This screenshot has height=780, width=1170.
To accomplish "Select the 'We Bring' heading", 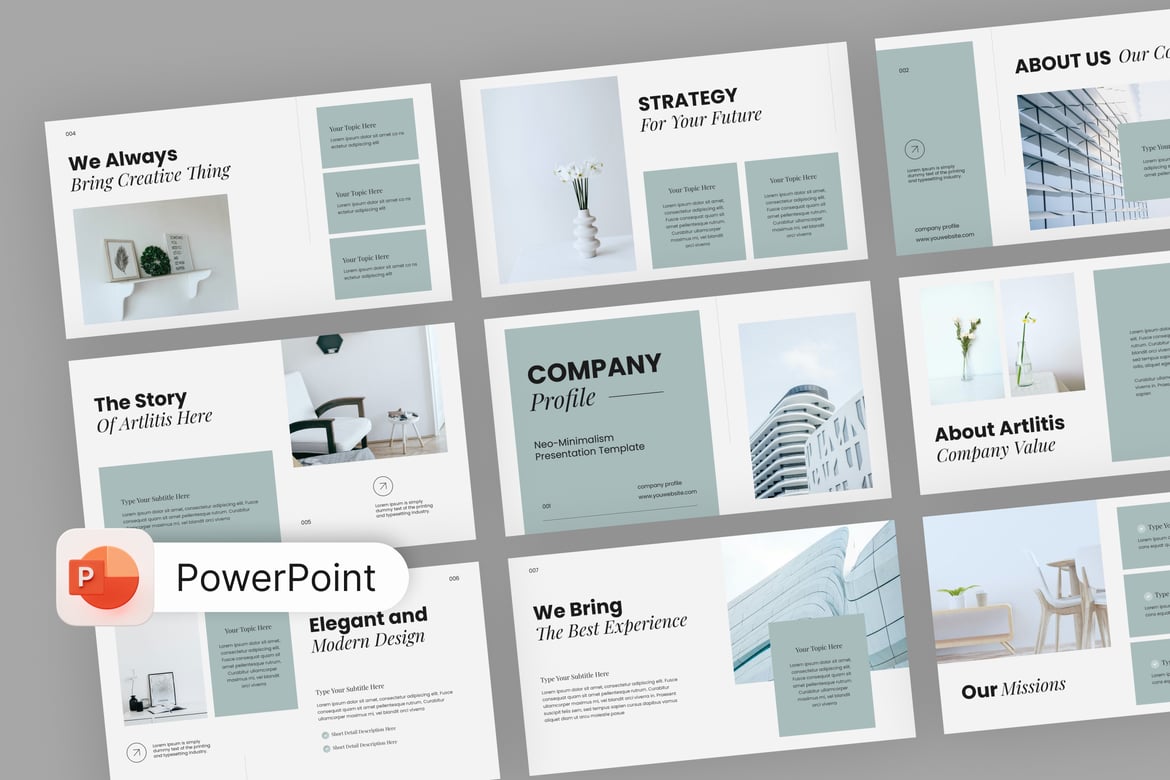I will pos(578,610).
